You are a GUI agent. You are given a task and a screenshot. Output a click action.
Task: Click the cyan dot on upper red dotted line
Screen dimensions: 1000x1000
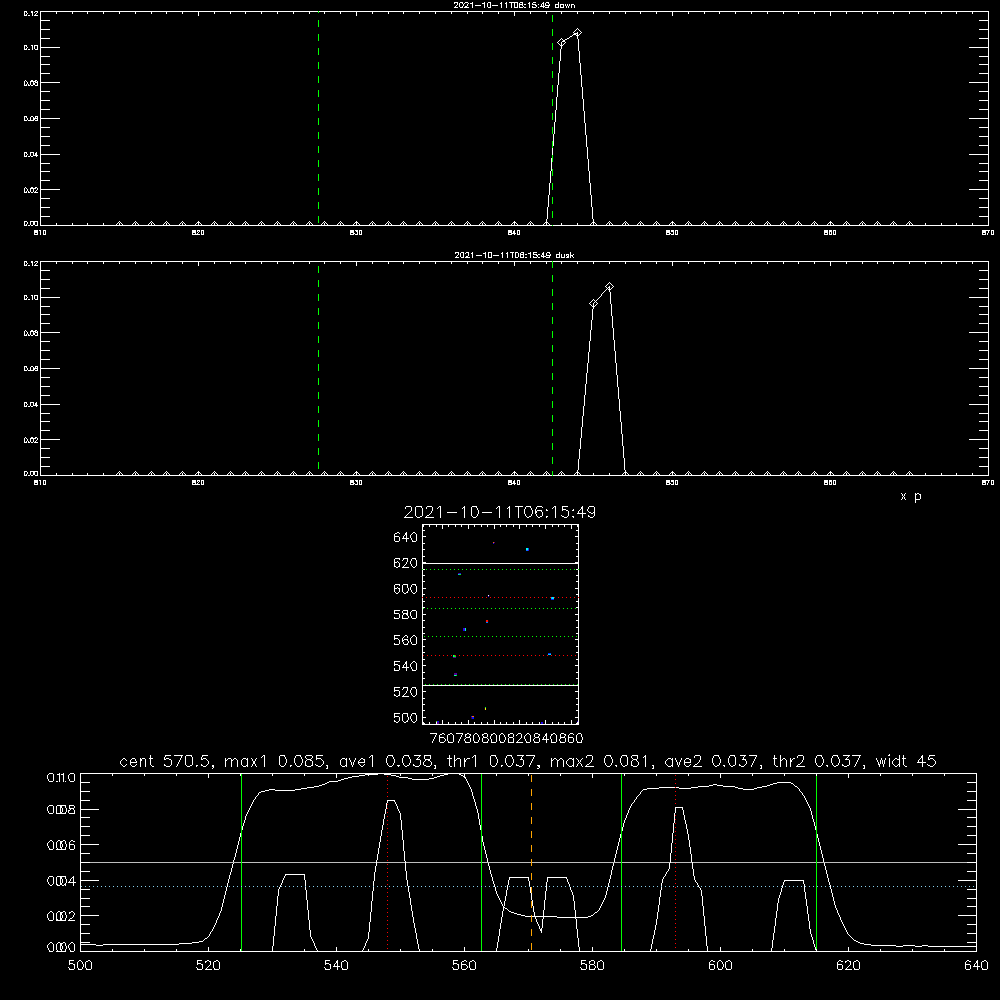point(552,598)
